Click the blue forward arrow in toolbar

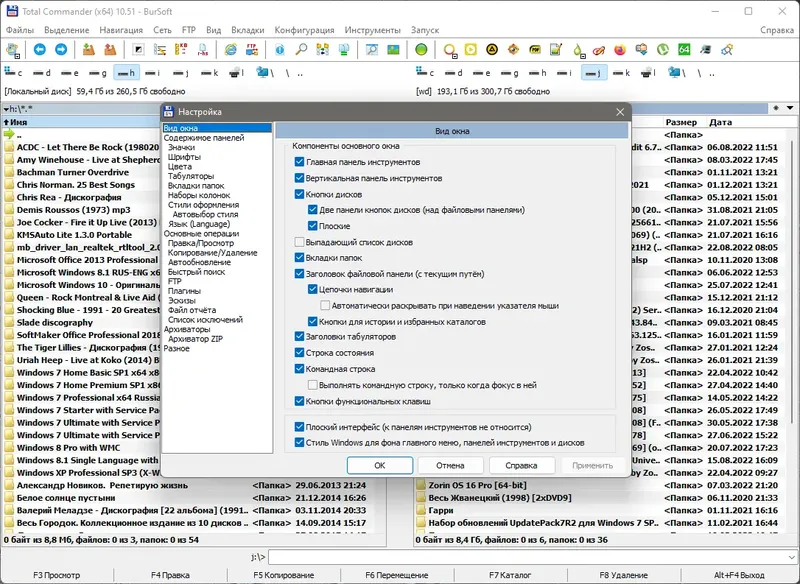(61, 49)
